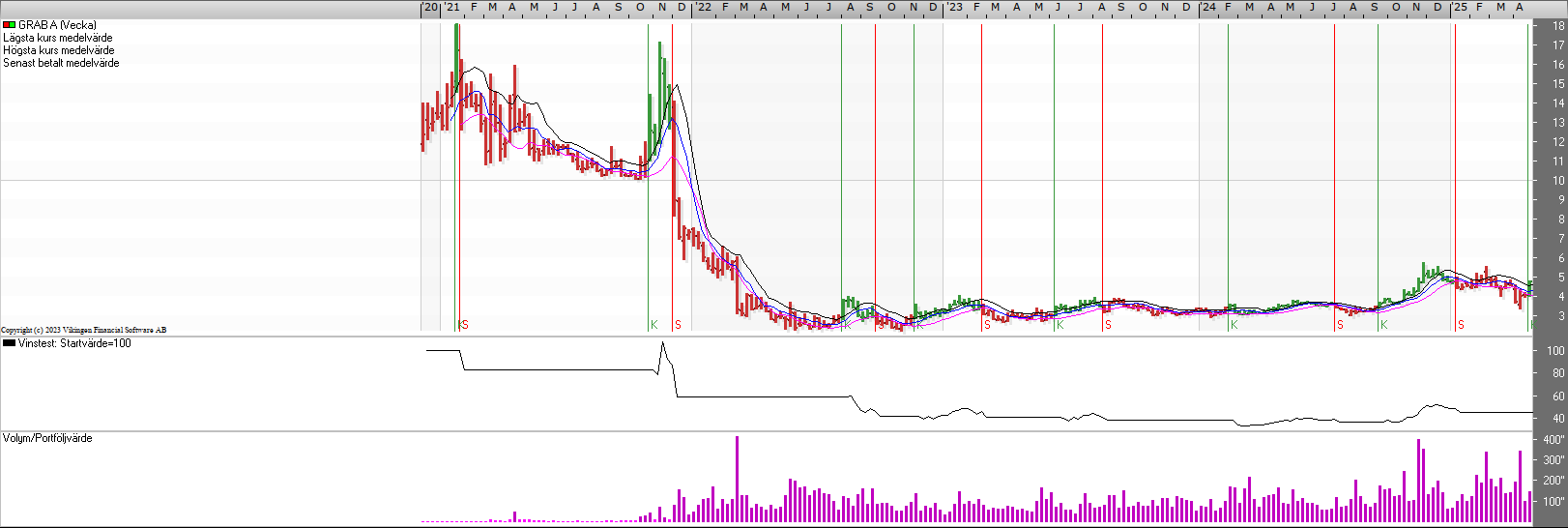
Task: Click the S sell marker at February 2023
Action: coord(987,325)
